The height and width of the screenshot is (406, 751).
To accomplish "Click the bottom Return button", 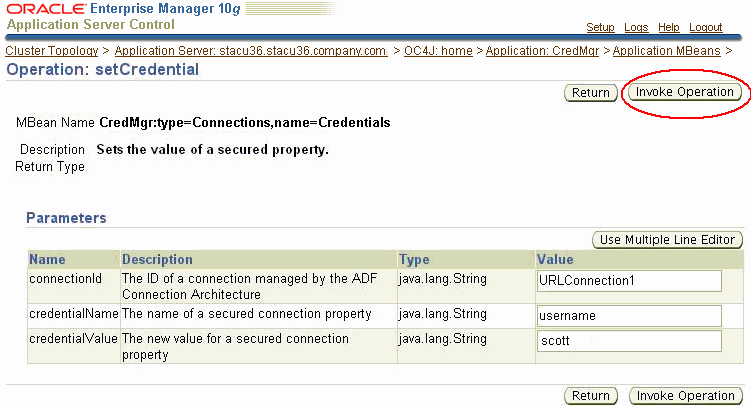I will pyautogui.click(x=591, y=395).
